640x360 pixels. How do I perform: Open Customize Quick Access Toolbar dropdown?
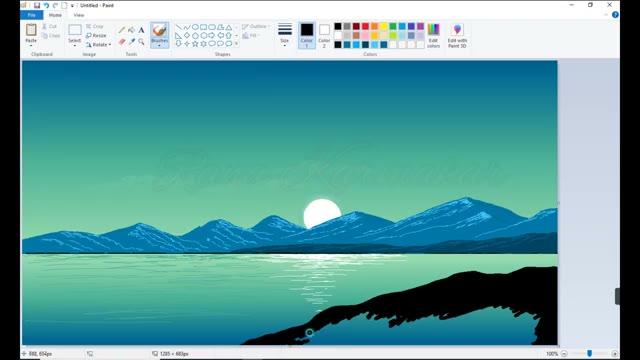[x=72, y=5]
